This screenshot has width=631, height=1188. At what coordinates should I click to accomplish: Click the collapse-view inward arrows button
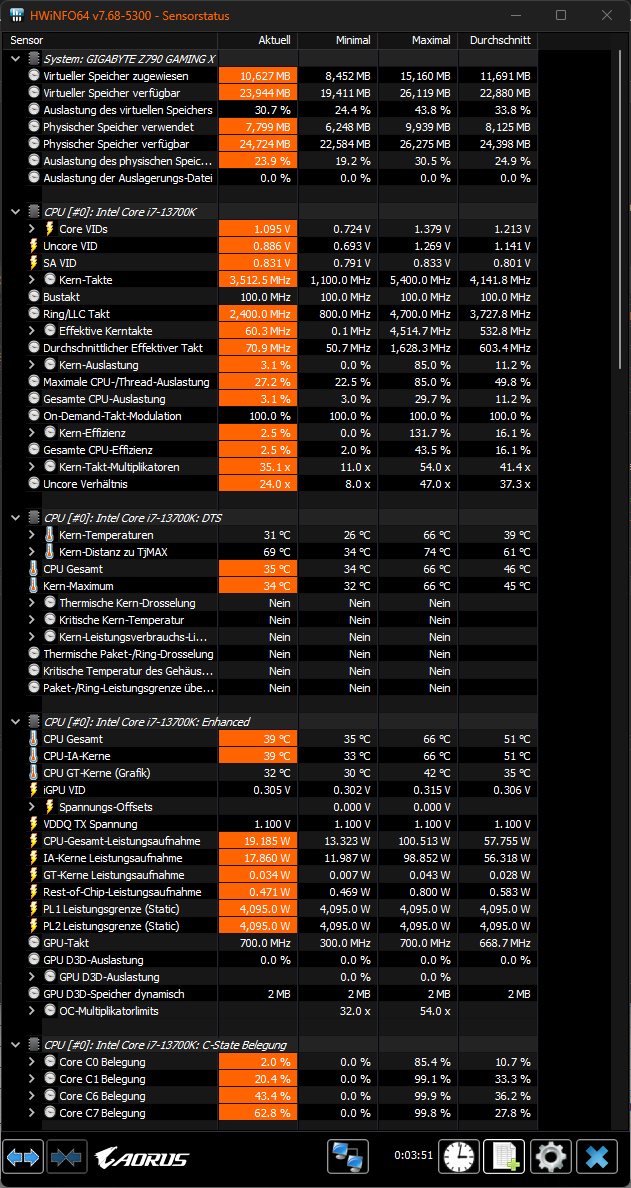pos(67,1156)
